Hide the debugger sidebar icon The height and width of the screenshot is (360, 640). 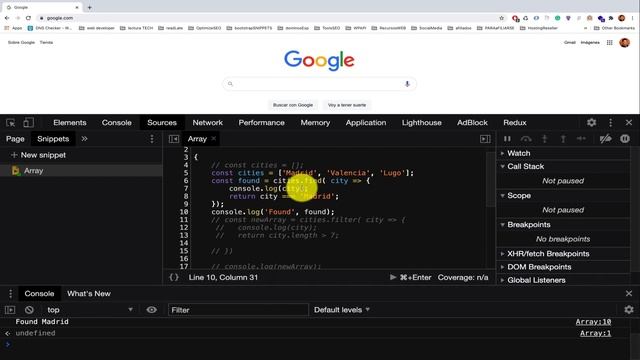[x=485, y=139]
